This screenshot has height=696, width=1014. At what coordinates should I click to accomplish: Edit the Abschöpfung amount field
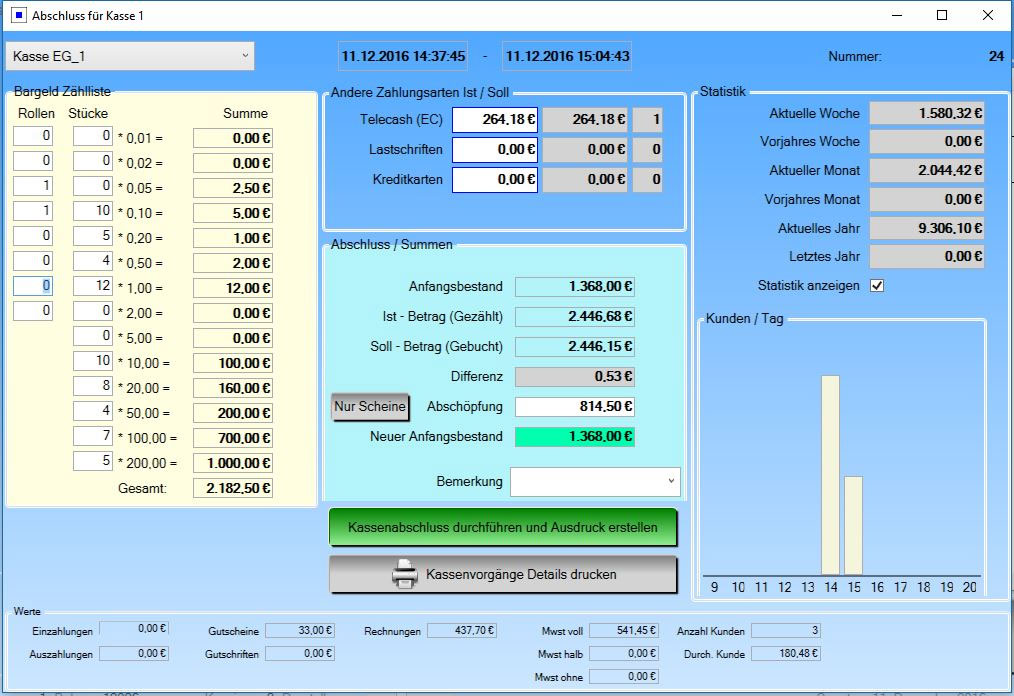click(x=574, y=407)
